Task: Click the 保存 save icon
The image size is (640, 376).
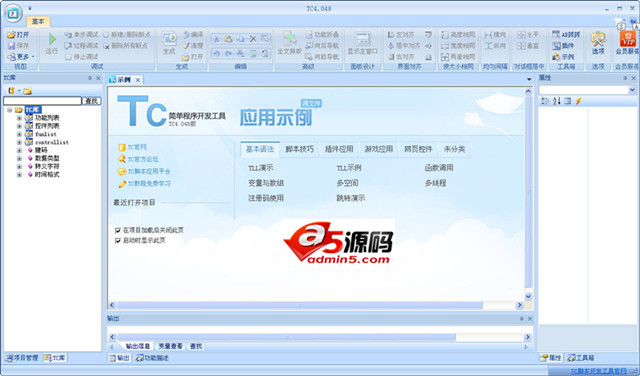Action: coord(11,46)
